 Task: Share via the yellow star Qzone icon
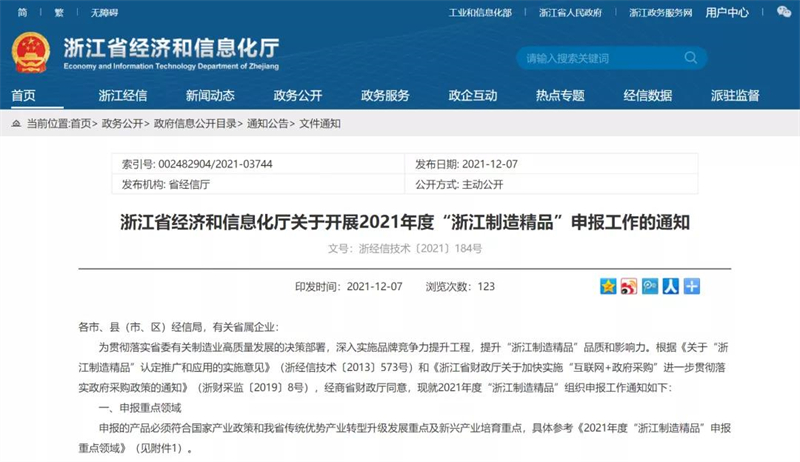tap(608, 286)
